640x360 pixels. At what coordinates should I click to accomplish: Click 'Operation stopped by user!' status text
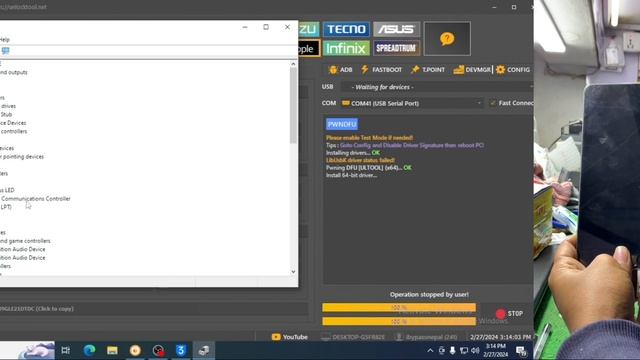tap(429, 294)
